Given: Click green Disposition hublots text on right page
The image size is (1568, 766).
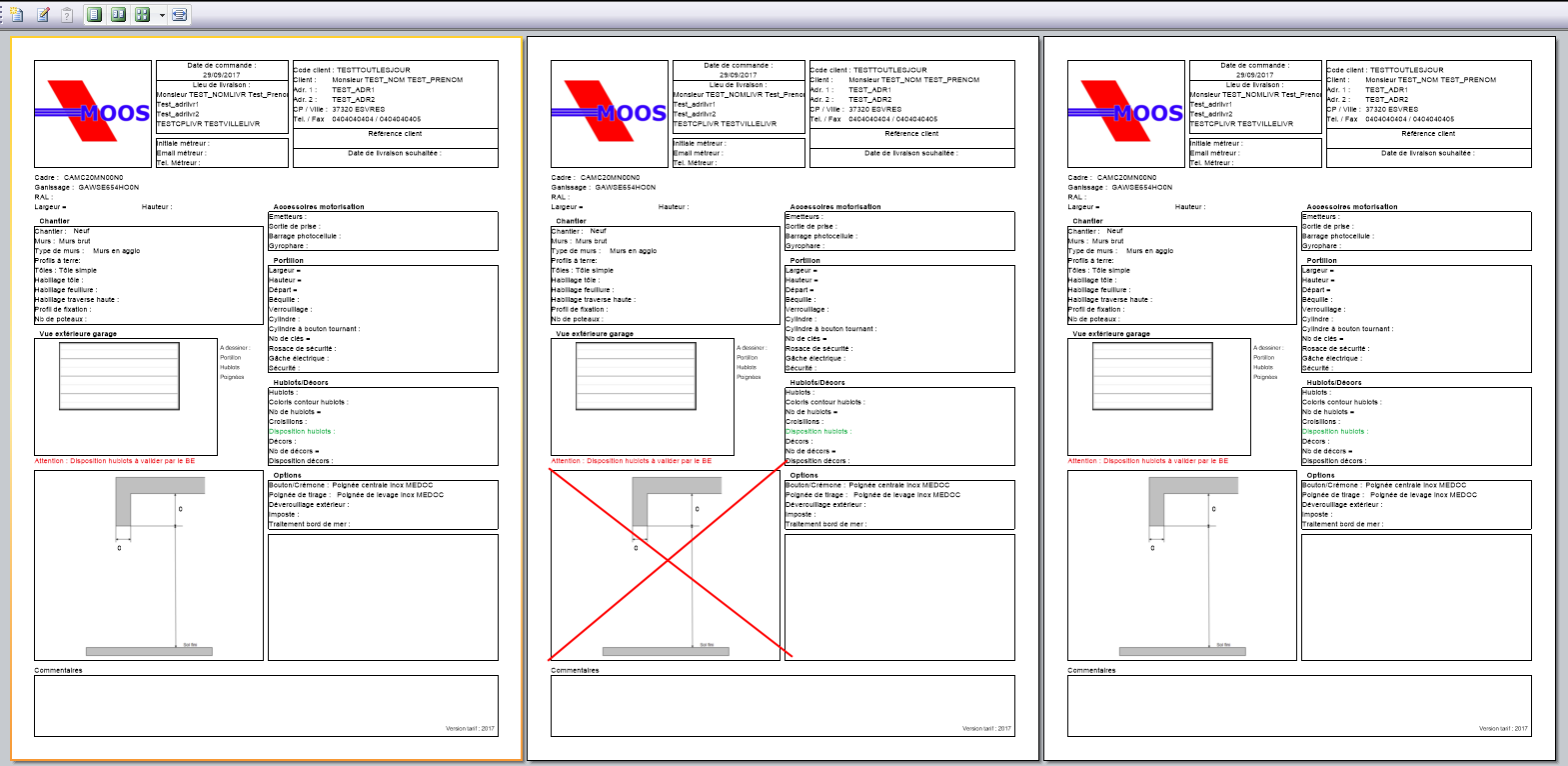Looking at the screenshot, I should pyautogui.click(x=1334, y=432).
